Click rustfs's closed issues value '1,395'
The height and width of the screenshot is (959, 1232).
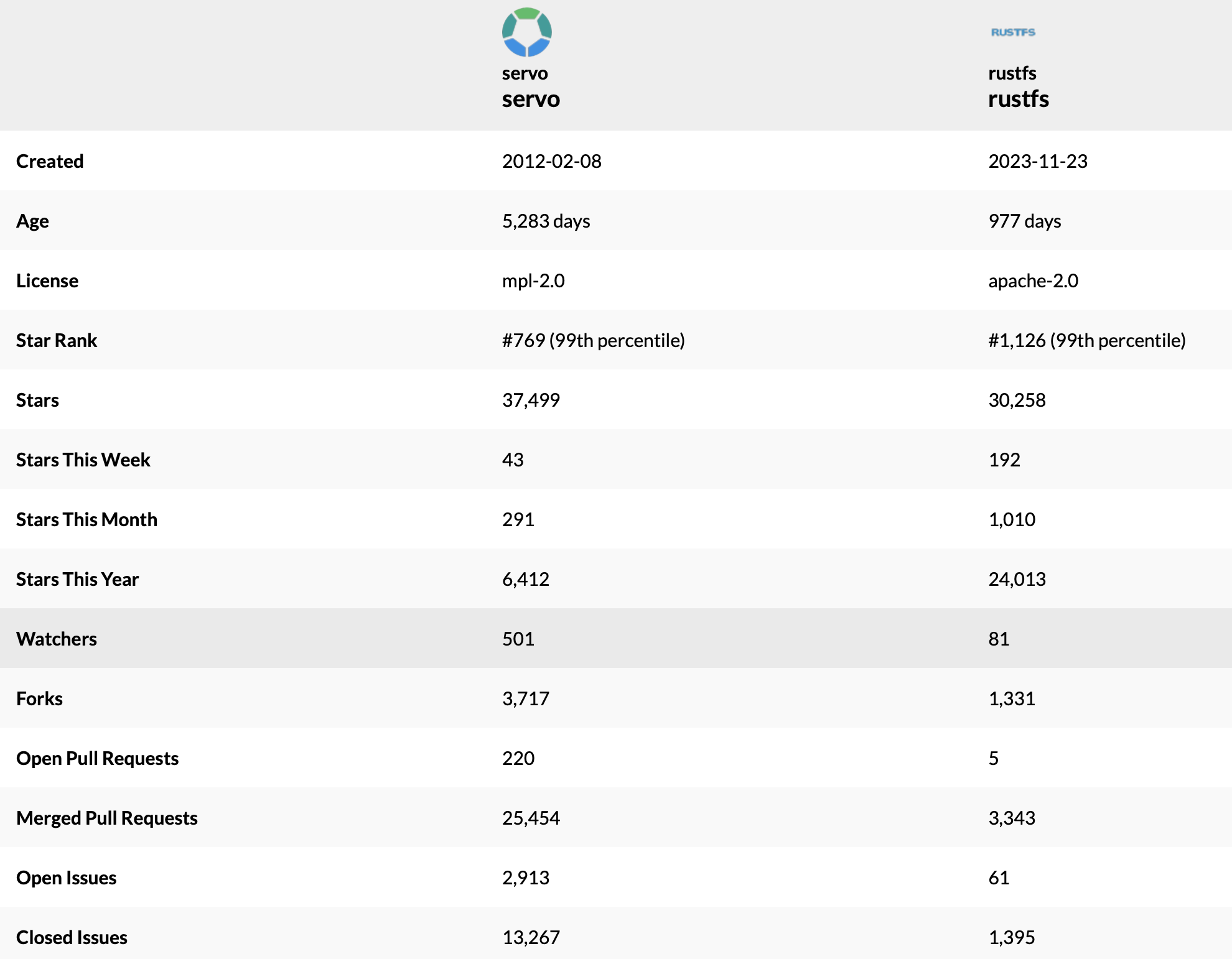coord(1012,937)
